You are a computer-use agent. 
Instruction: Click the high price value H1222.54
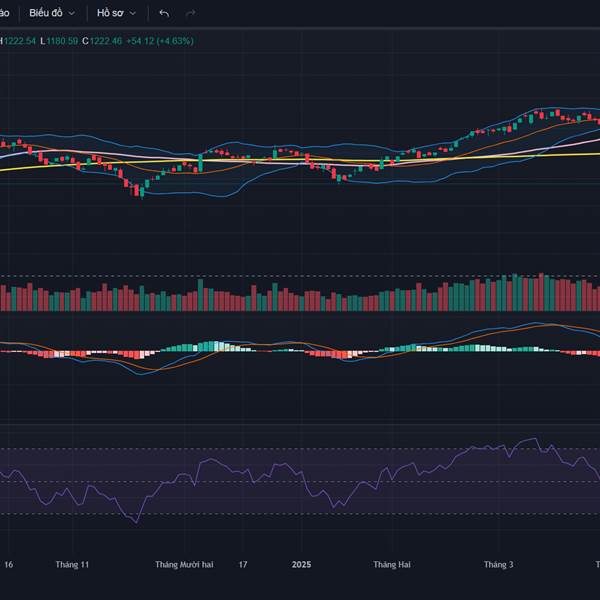click(x=18, y=41)
